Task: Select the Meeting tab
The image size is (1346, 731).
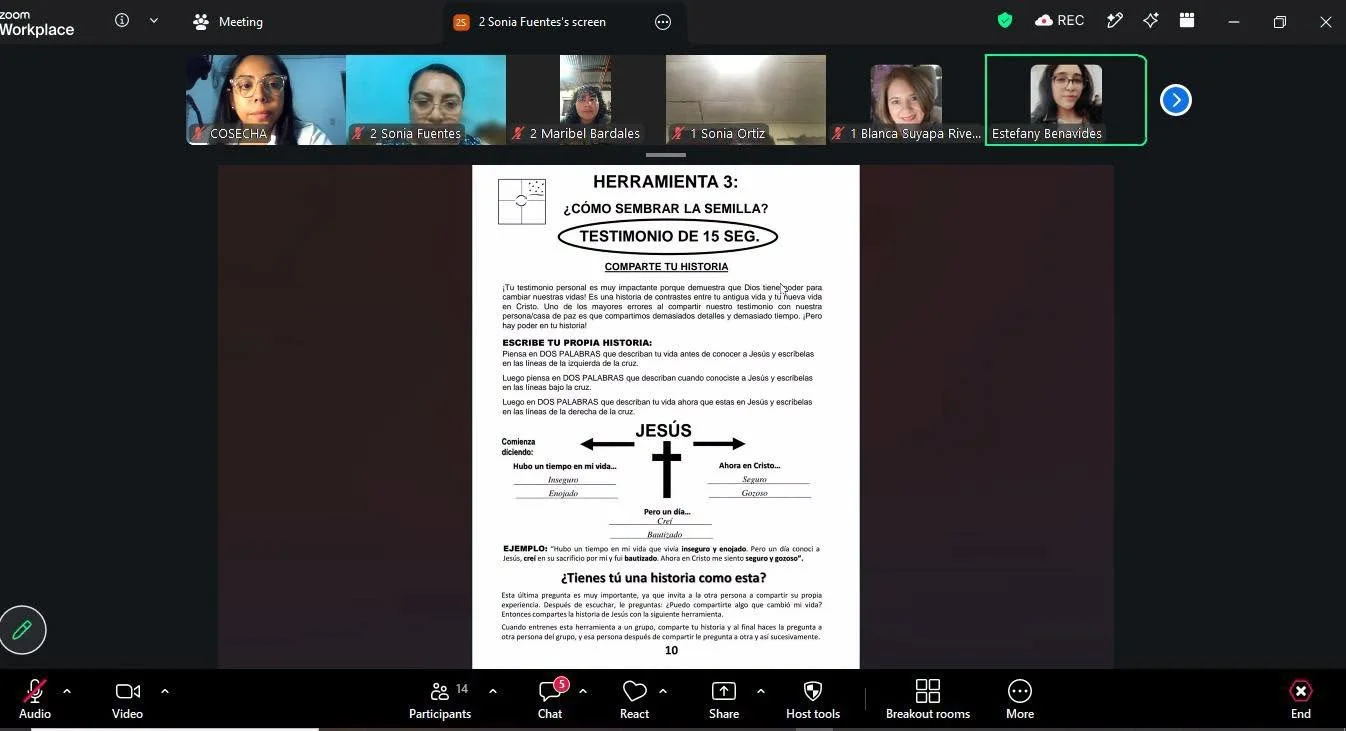Action: tap(228, 21)
